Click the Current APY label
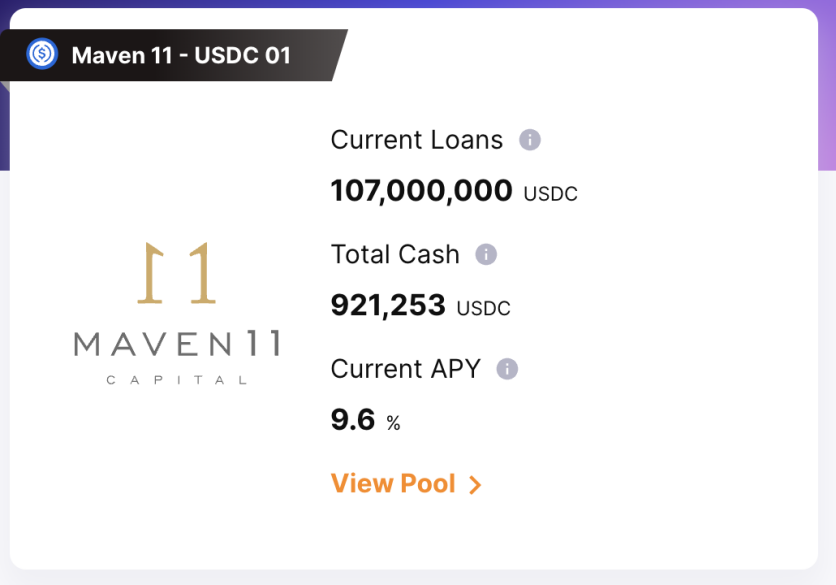The height and width of the screenshot is (585, 836). click(406, 368)
